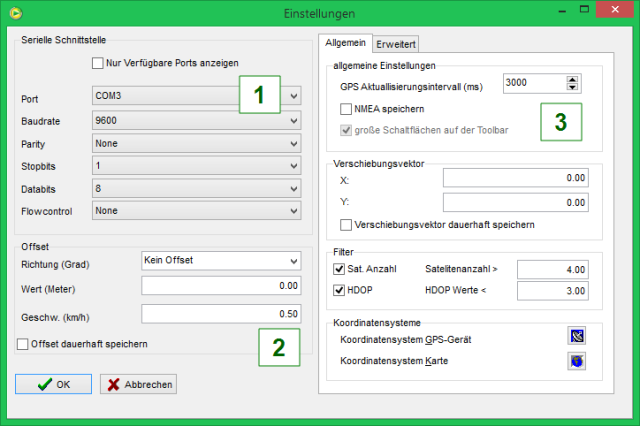Enable Nur Verfügbare Ports anzeigen checkbox

point(98,63)
